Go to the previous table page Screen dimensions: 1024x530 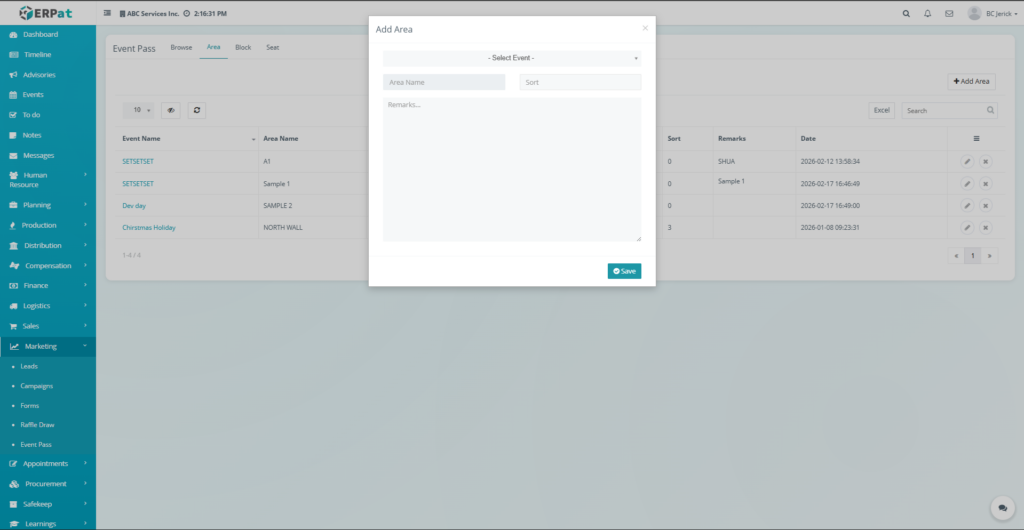(x=957, y=256)
